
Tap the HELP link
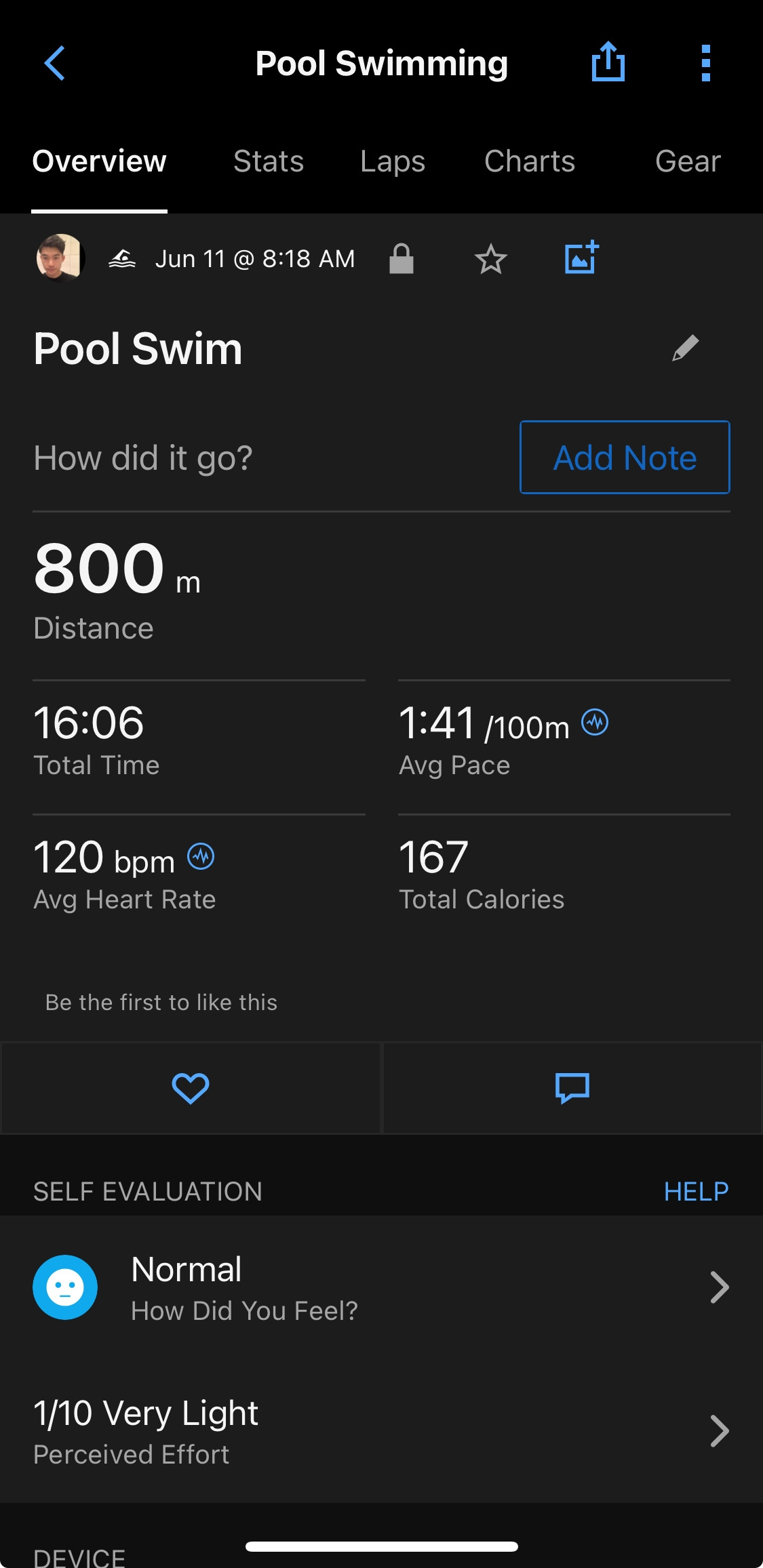[x=696, y=1191]
